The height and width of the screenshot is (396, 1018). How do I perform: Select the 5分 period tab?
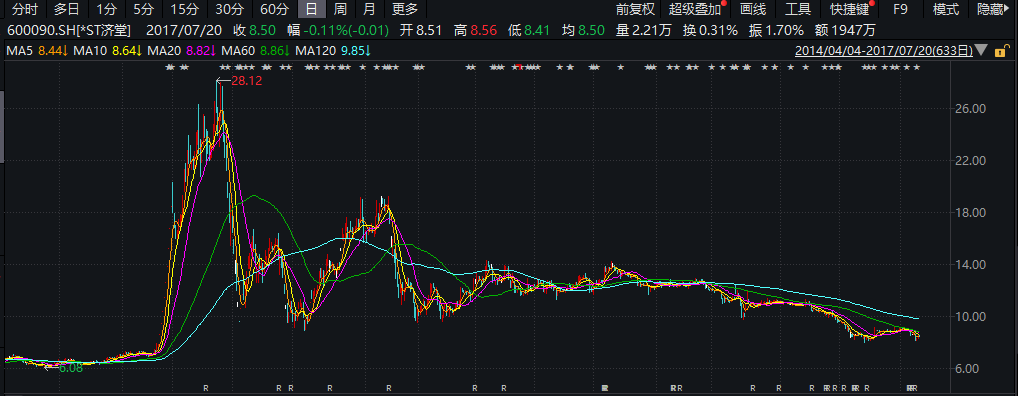(x=143, y=9)
